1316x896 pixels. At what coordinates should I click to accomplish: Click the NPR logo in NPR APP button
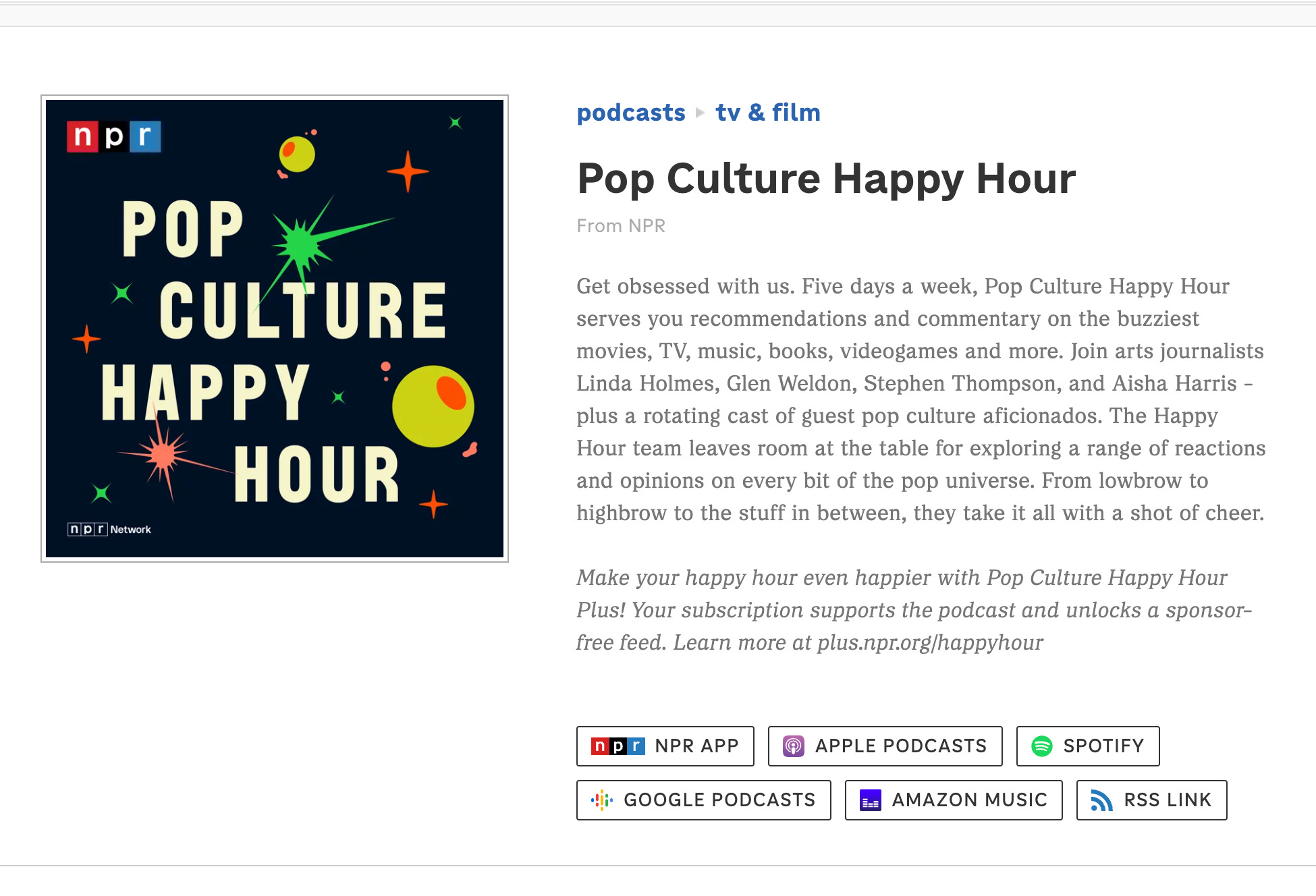618,746
